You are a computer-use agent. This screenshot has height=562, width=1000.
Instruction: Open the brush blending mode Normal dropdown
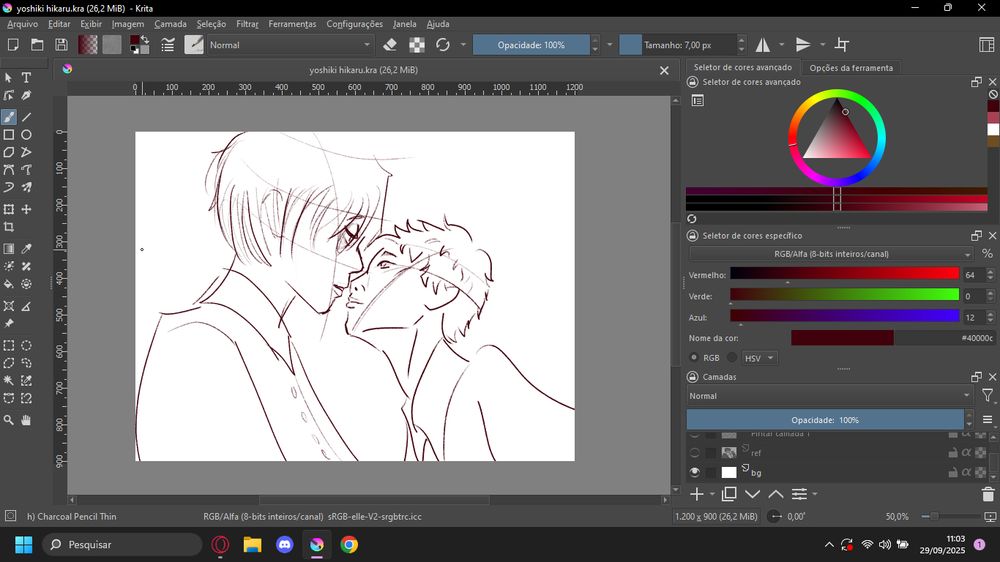tap(290, 45)
